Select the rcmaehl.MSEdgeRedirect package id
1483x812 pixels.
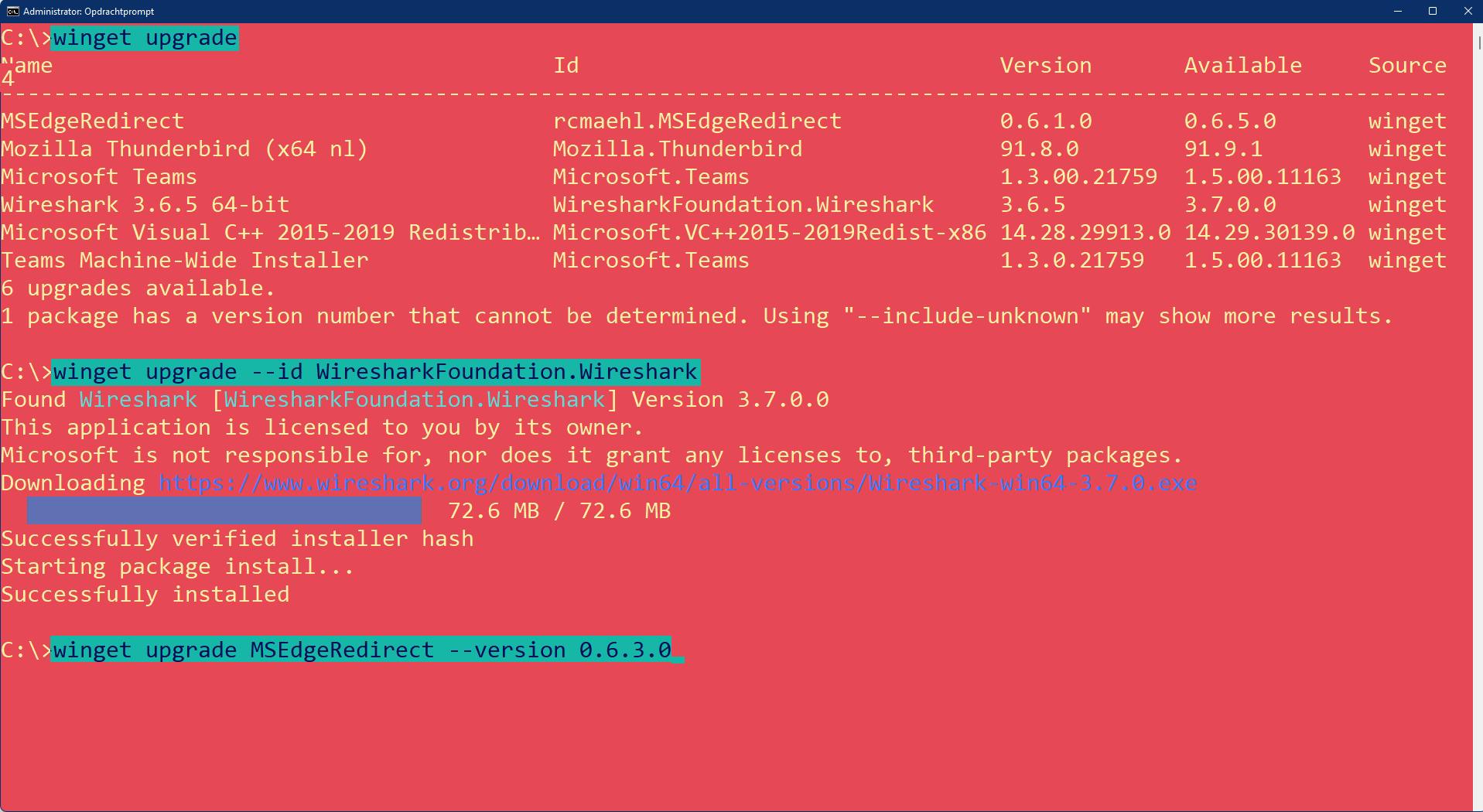(696, 121)
